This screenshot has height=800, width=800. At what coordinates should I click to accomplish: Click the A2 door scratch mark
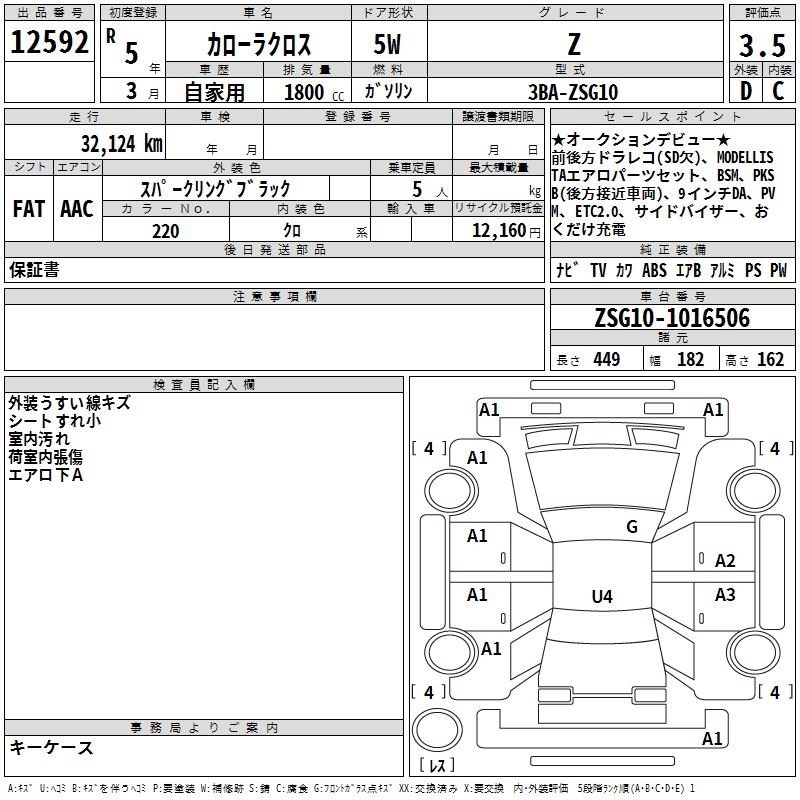click(x=725, y=561)
